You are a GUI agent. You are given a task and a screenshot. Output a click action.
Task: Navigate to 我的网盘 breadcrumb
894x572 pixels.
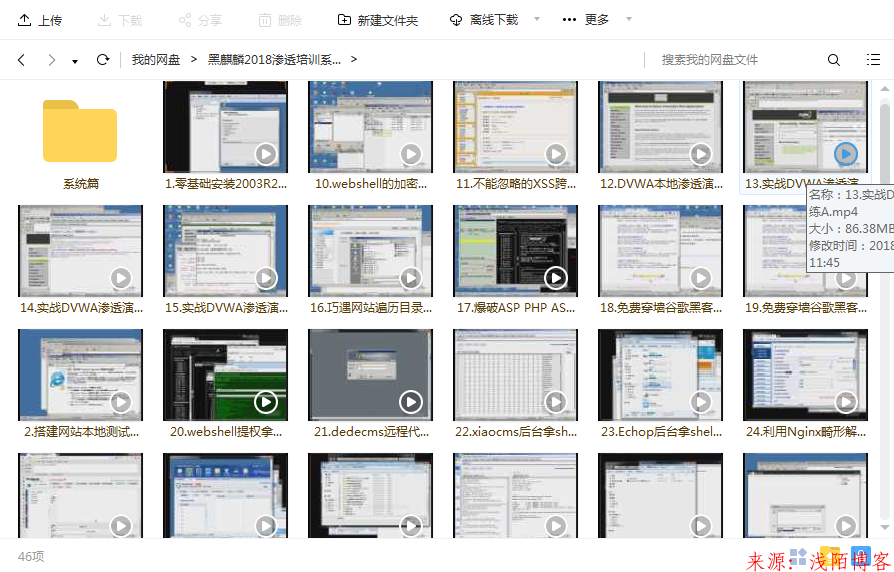click(x=156, y=59)
